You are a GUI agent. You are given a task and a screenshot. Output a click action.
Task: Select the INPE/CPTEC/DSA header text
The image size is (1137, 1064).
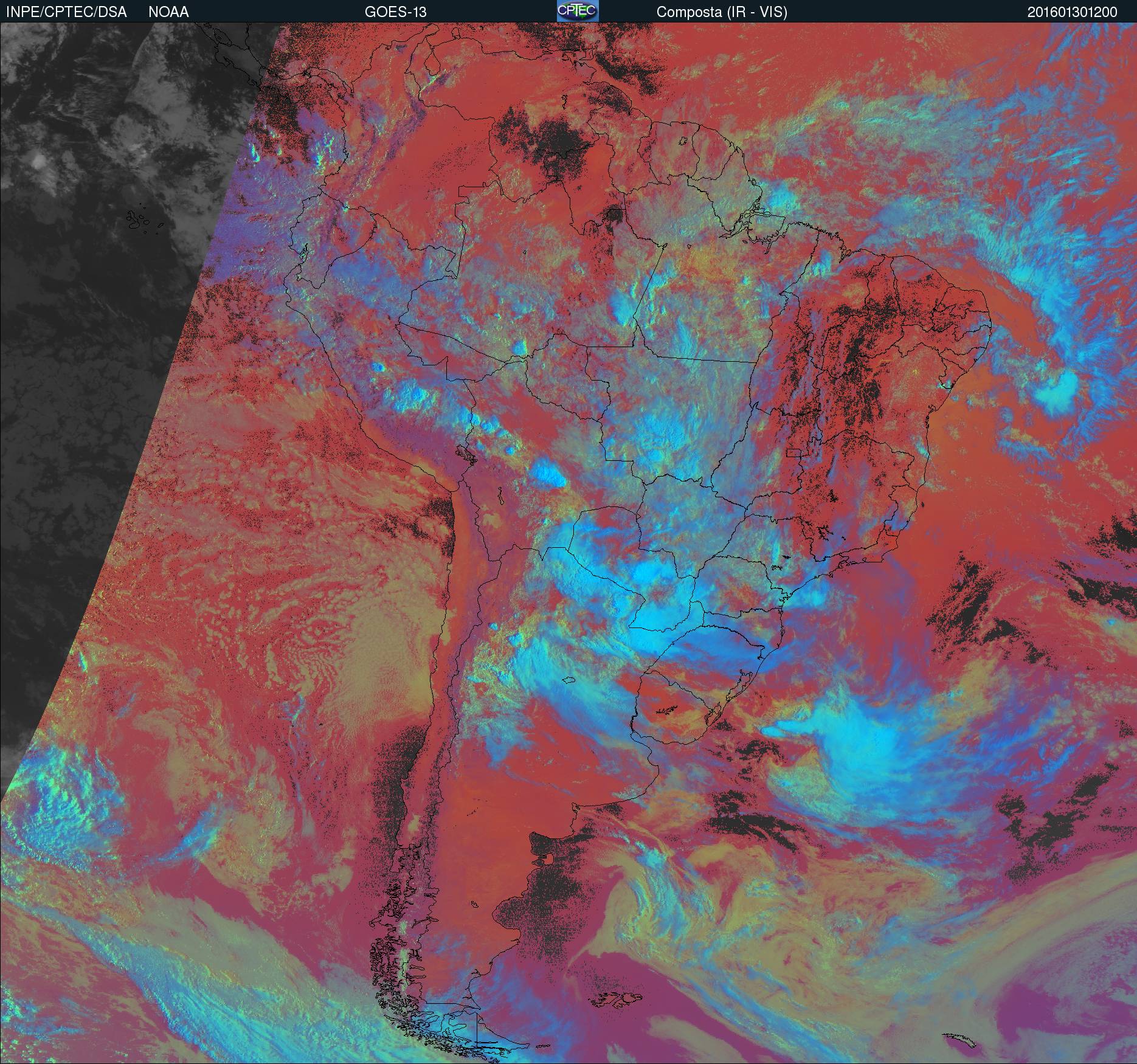(66, 12)
